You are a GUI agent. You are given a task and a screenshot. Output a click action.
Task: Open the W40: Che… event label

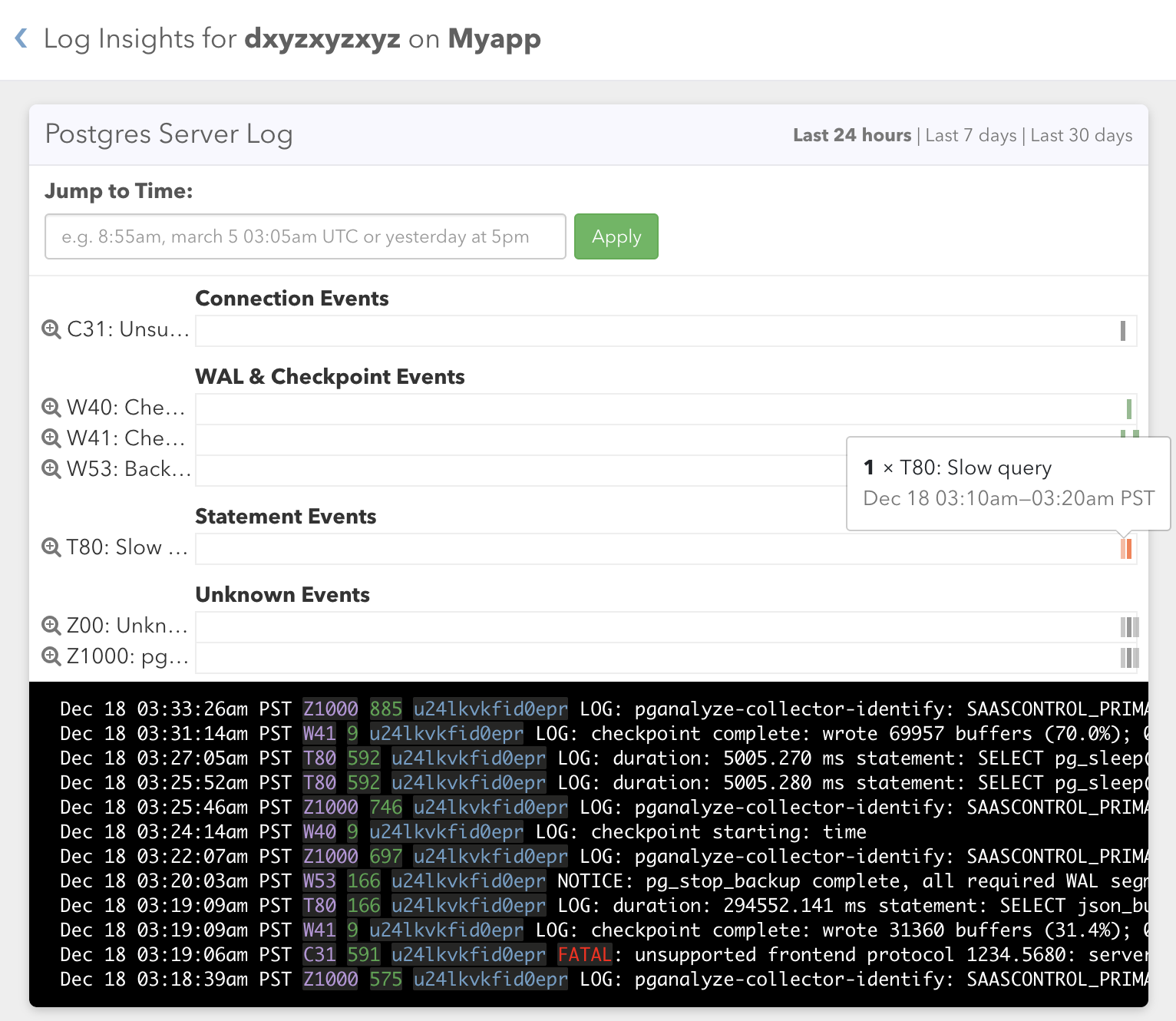tap(127, 408)
